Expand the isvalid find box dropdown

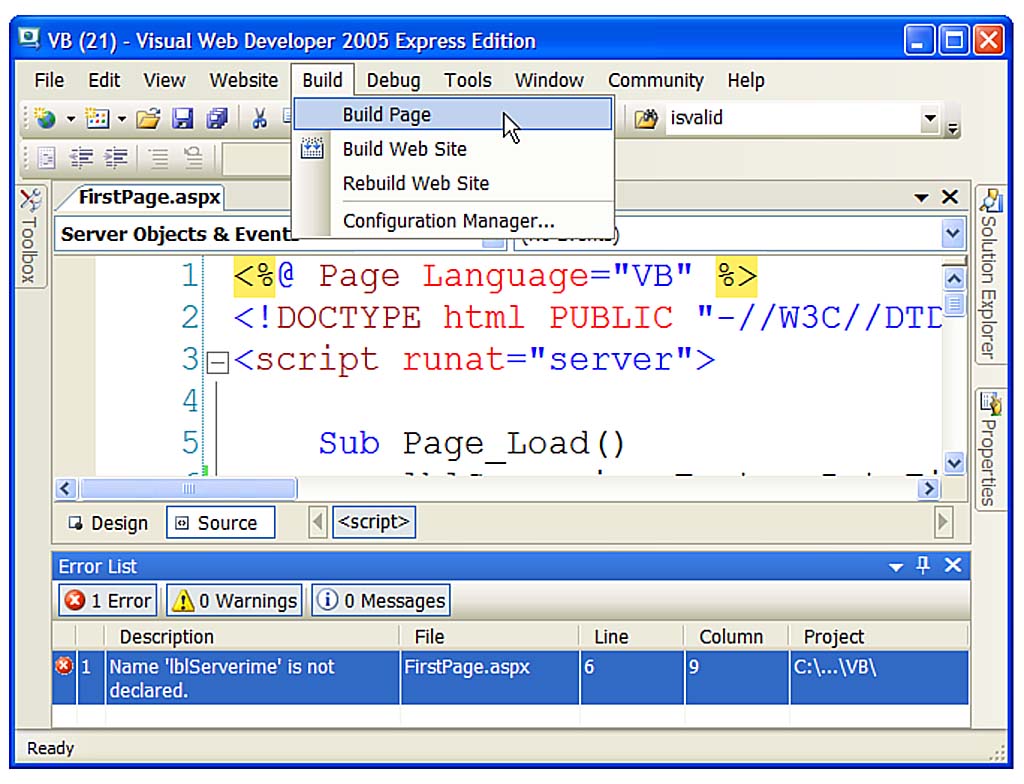[930, 118]
